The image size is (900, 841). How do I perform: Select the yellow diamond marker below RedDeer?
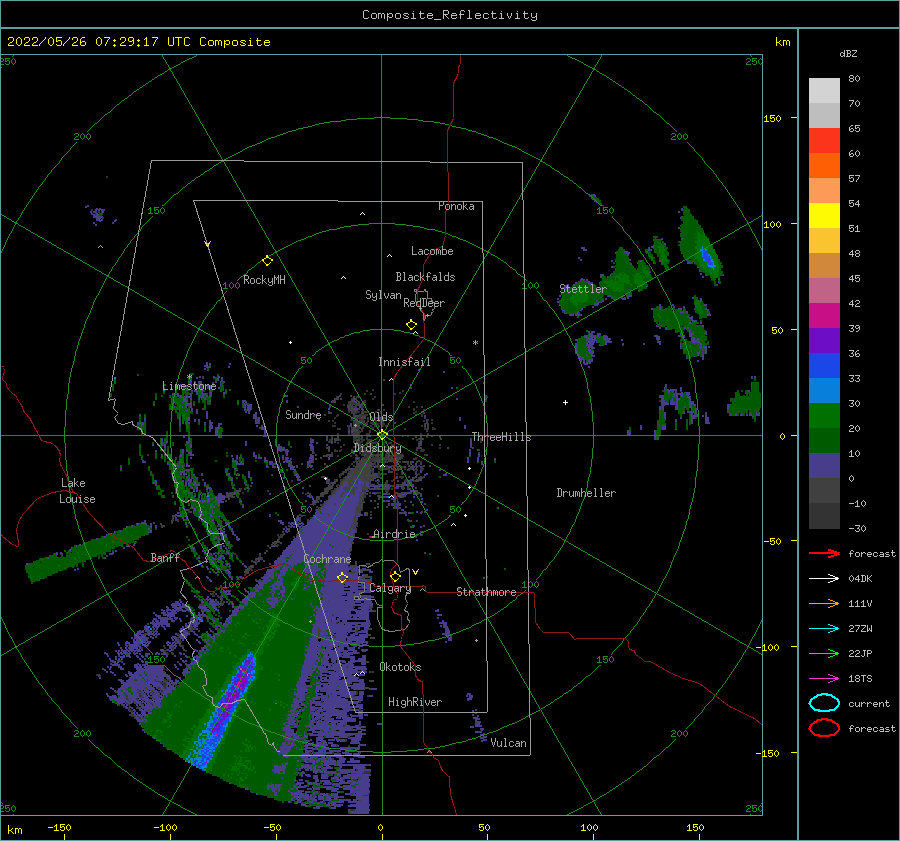[x=412, y=325]
